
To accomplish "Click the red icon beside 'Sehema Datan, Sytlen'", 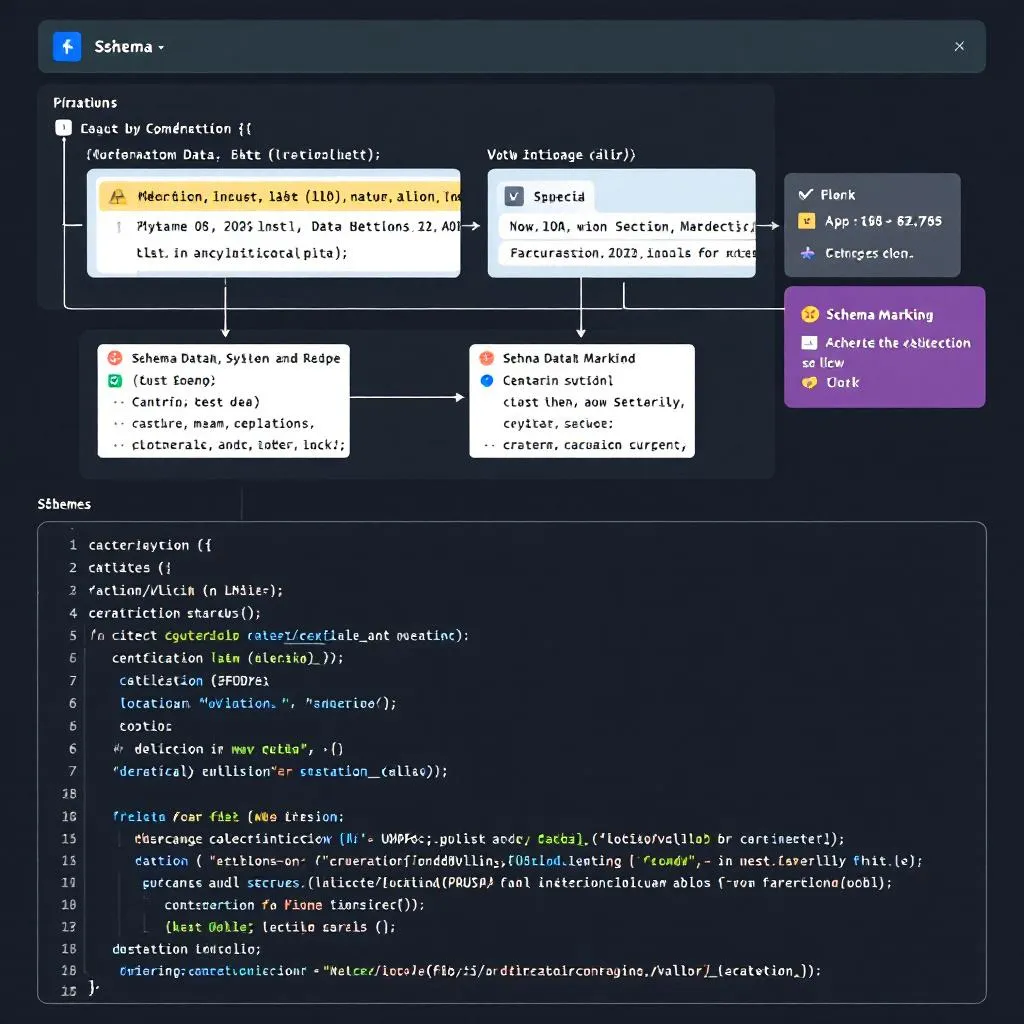I will click(114, 358).
